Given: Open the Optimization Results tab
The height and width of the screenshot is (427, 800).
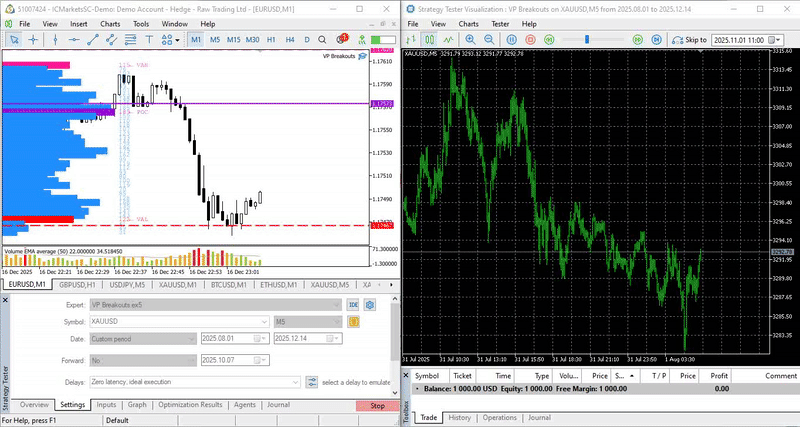Looking at the screenshot, I should [x=190, y=405].
